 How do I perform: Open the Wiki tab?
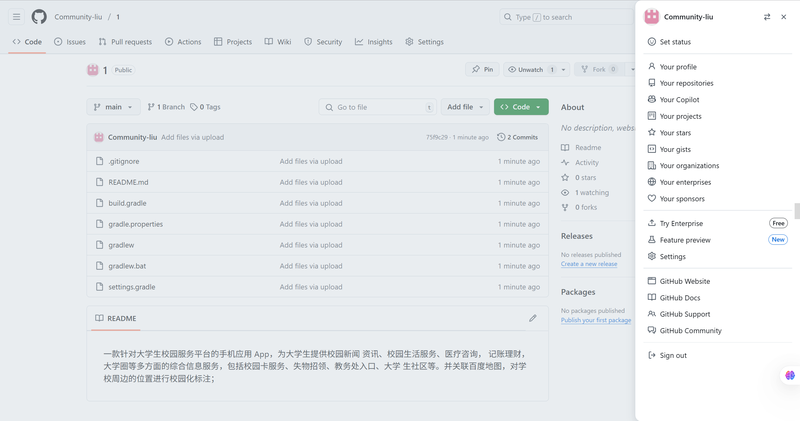pos(278,42)
